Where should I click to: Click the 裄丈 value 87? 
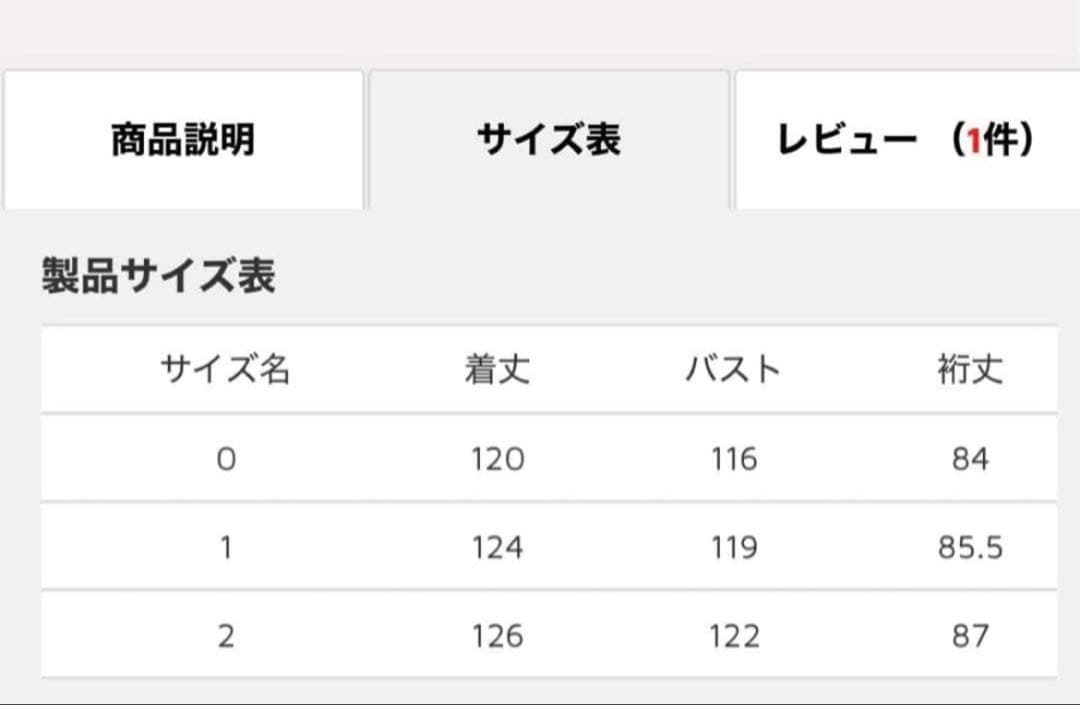pos(970,635)
